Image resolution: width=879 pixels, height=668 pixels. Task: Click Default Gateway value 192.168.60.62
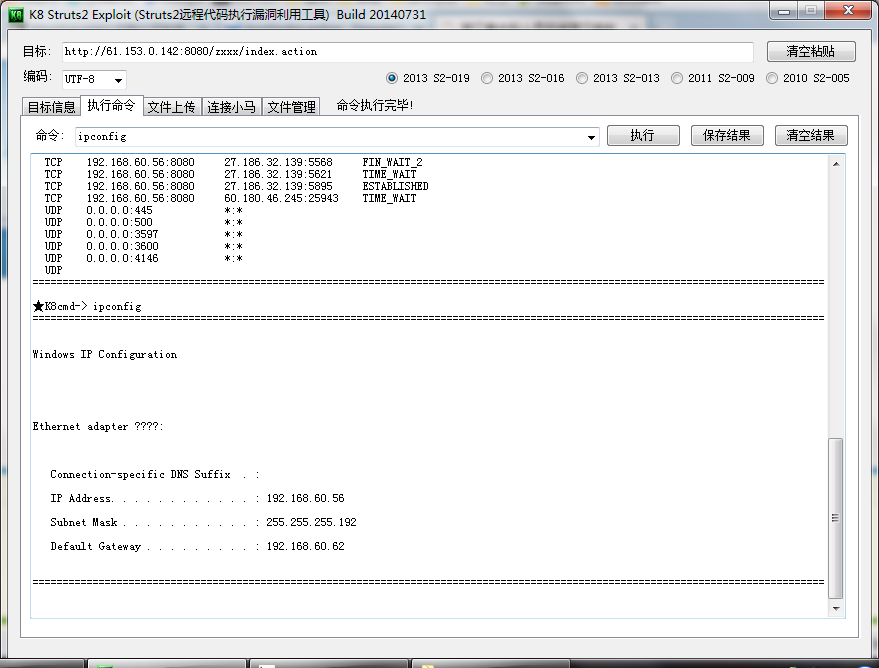pyautogui.click(x=306, y=546)
